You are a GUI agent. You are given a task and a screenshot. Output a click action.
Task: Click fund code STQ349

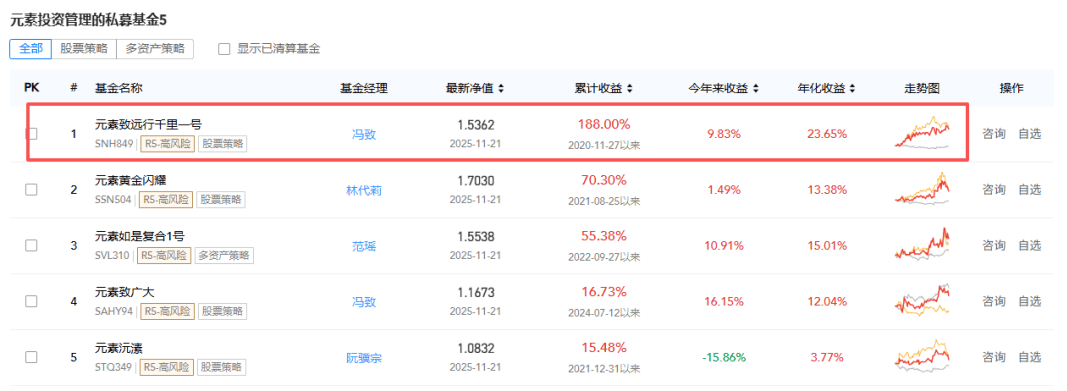tap(114, 367)
